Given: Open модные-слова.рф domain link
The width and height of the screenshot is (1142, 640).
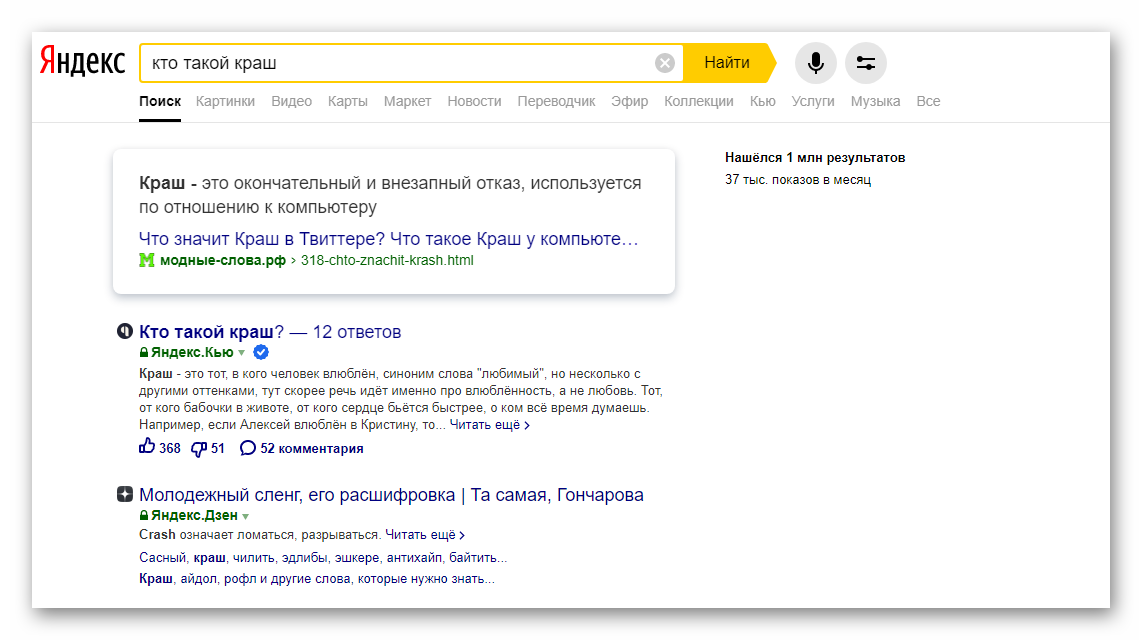Looking at the screenshot, I should point(222,261).
